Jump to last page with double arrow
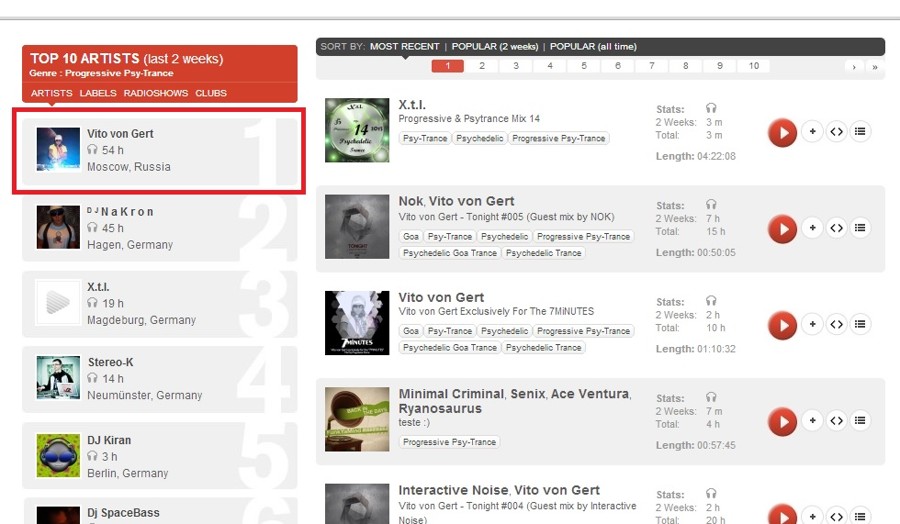The width and height of the screenshot is (900, 524). point(875,67)
